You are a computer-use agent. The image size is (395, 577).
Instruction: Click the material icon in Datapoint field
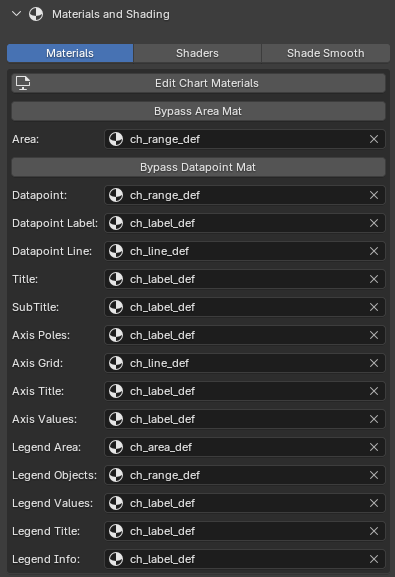tap(116, 195)
